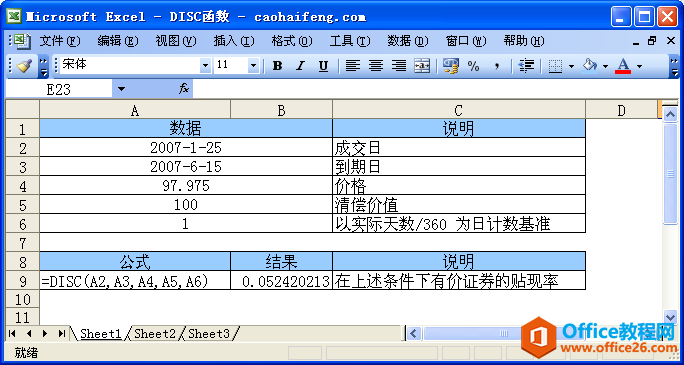Open the 编辑 (Edit) menu
This screenshot has height=365, width=684.
[118, 41]
